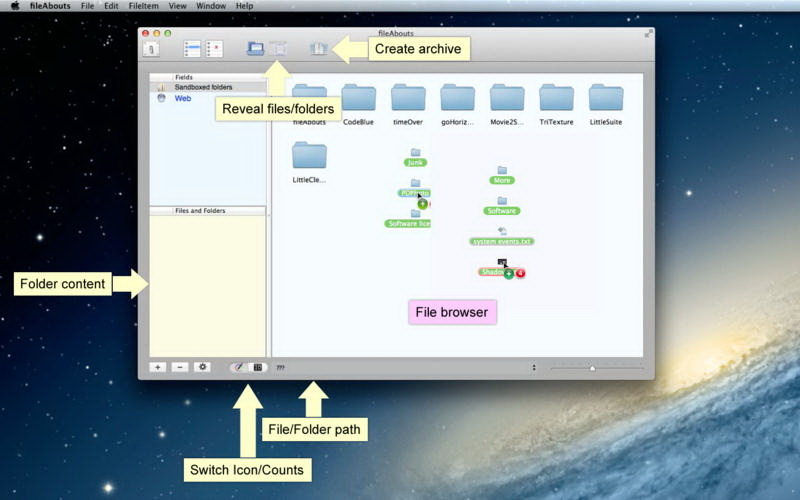Screen dimensions: 800x500
Task: Select Sandboxed folders in the sidebar
Action: (203, 87)
